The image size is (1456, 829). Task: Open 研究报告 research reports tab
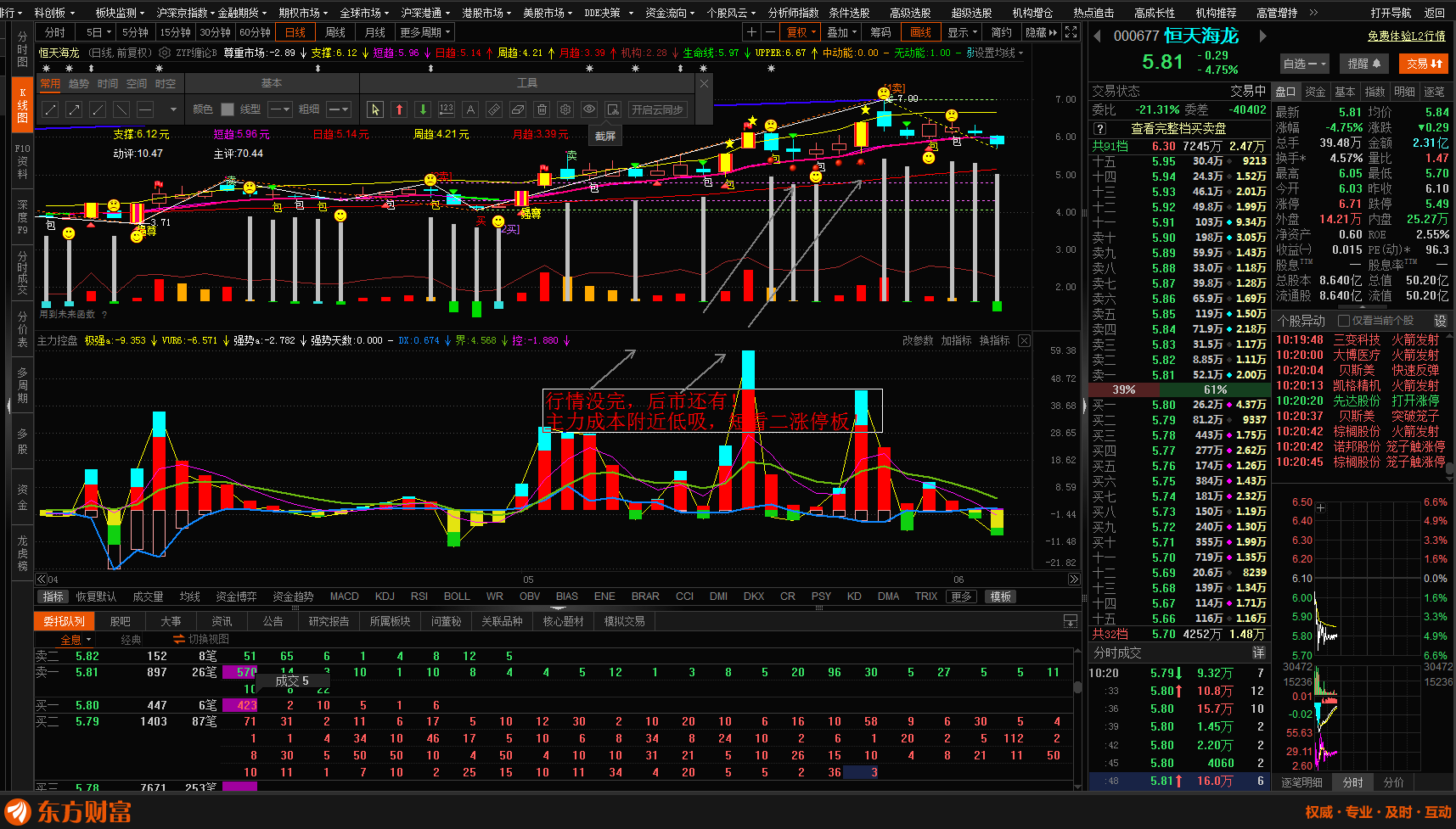tap(329, 621)
